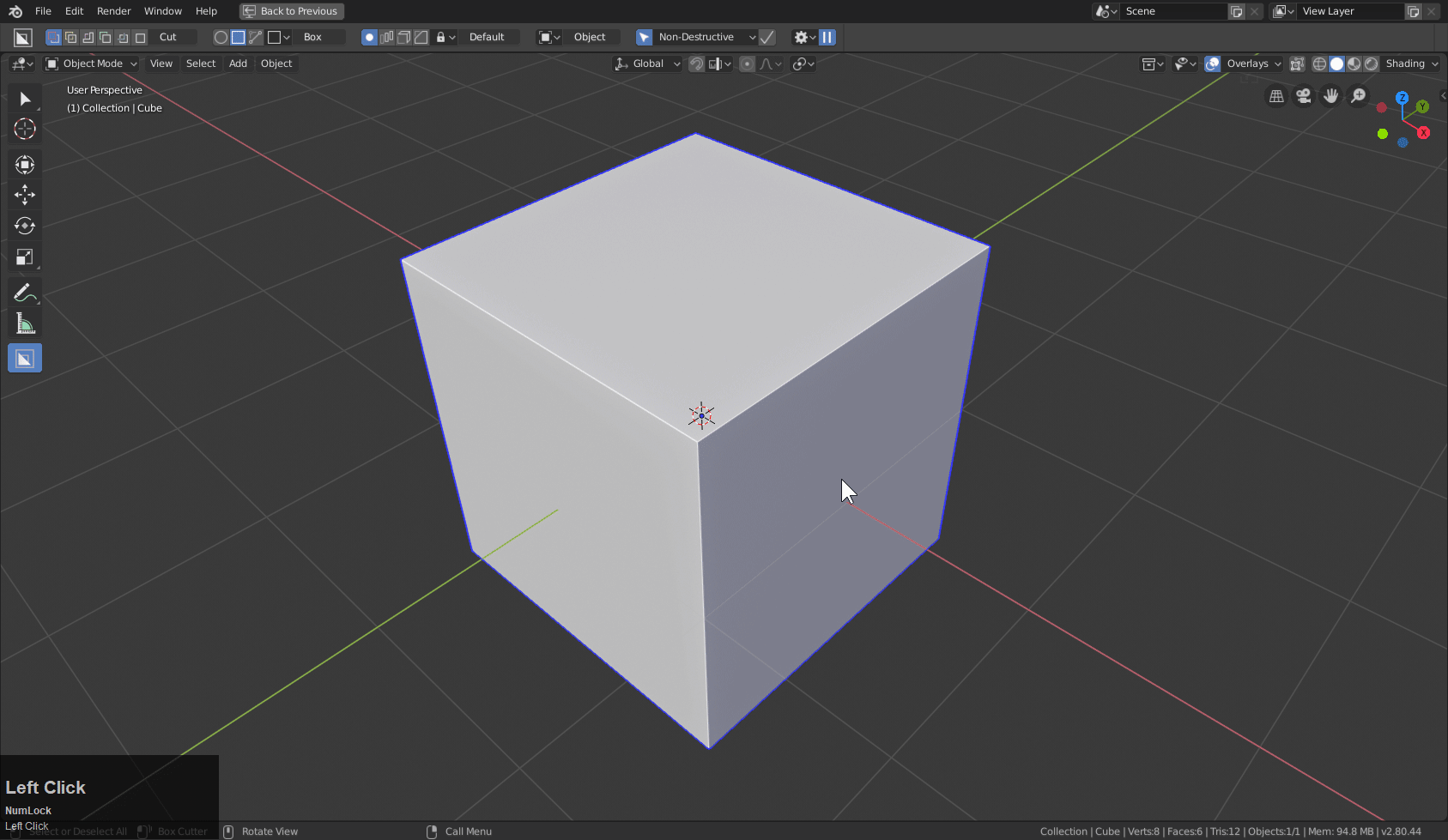Image resolution: width=1448 pixels, height=840 pixels.
Task: Activate the Rotate tool
Action: point(24,226)
